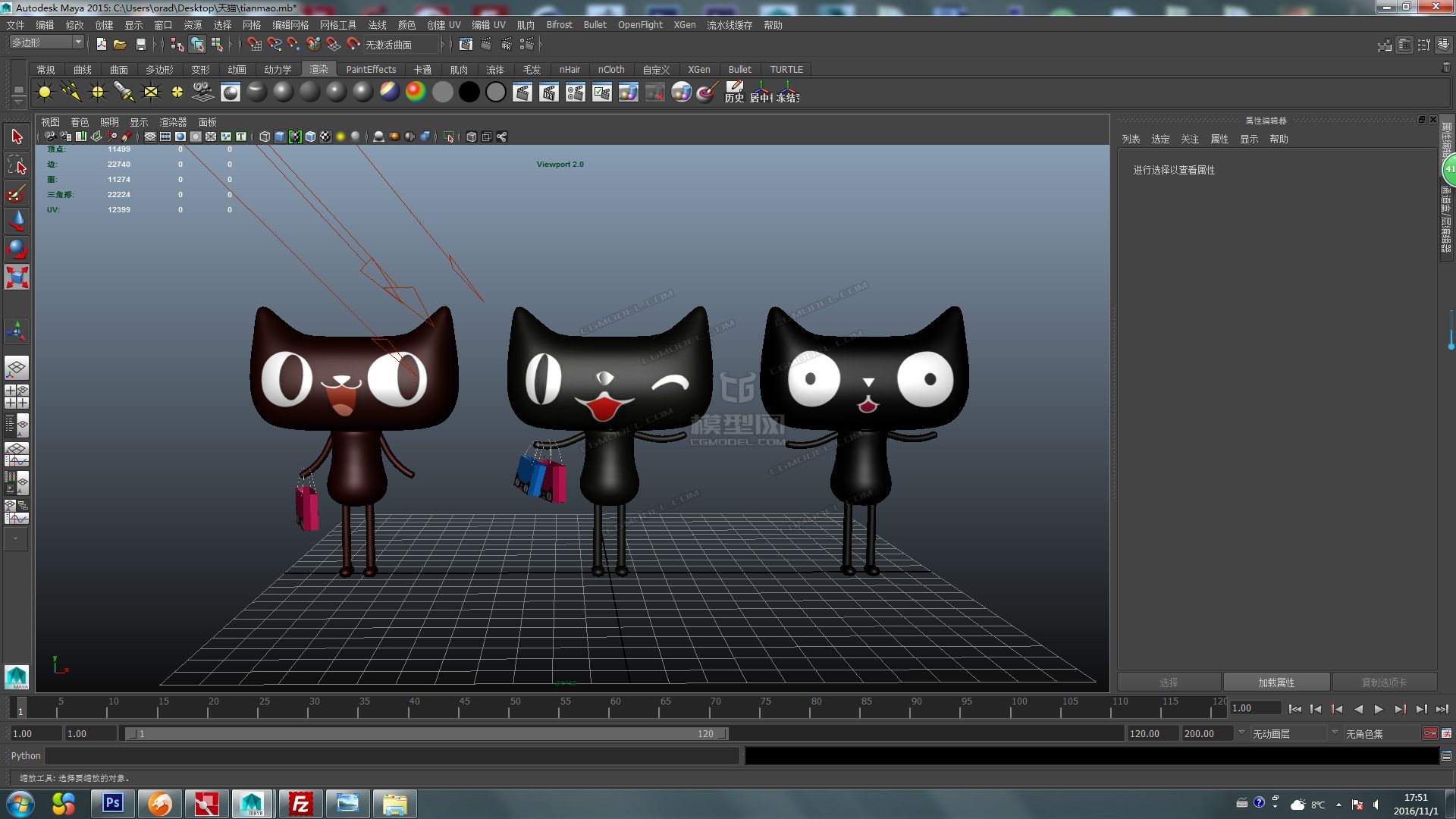1456x819 pixels.
Task: Select the arrow Select tool in toolbox
Action: (x=17, y=136)
